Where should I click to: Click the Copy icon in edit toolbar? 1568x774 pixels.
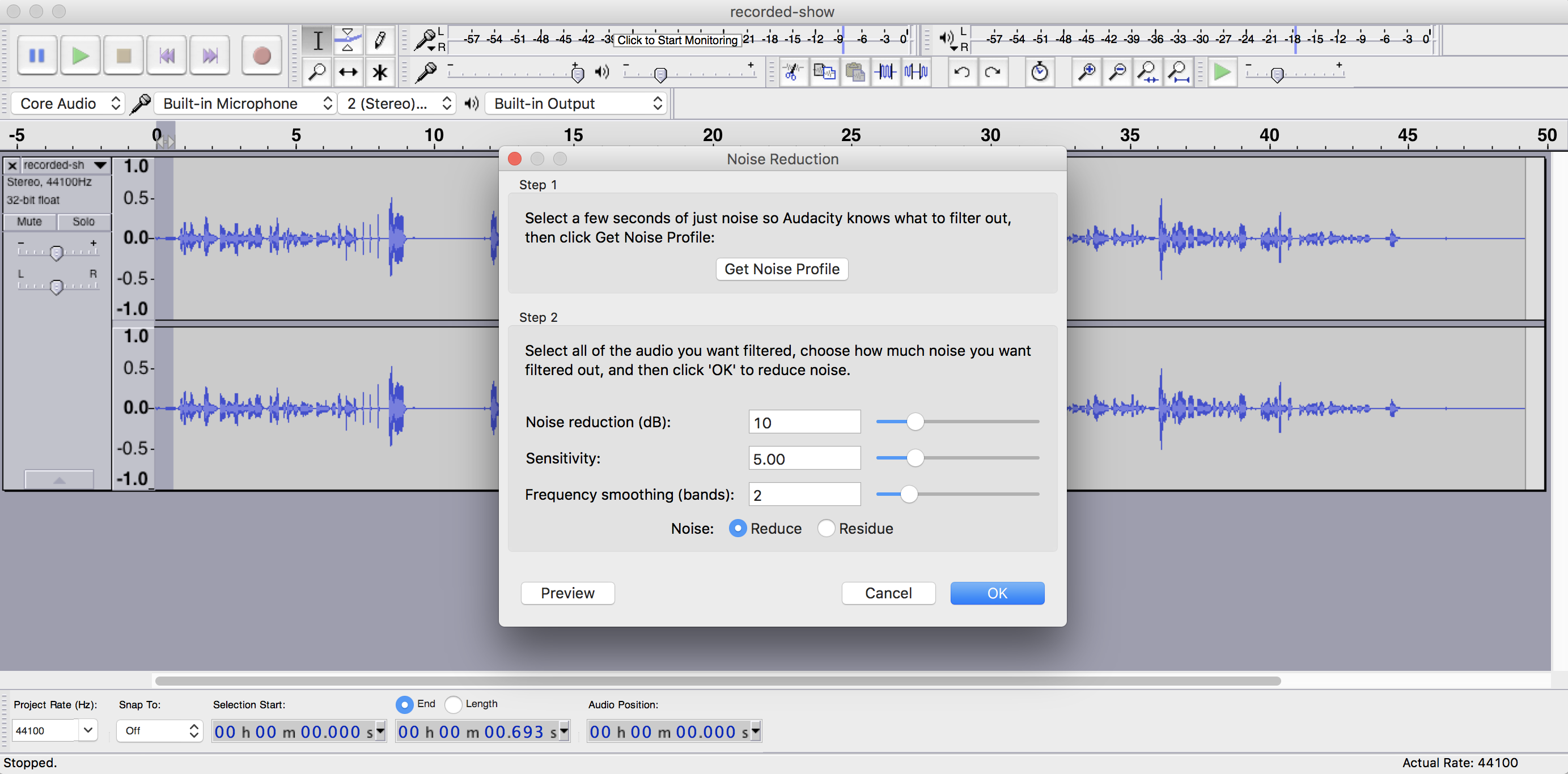(x=824, y=73)
